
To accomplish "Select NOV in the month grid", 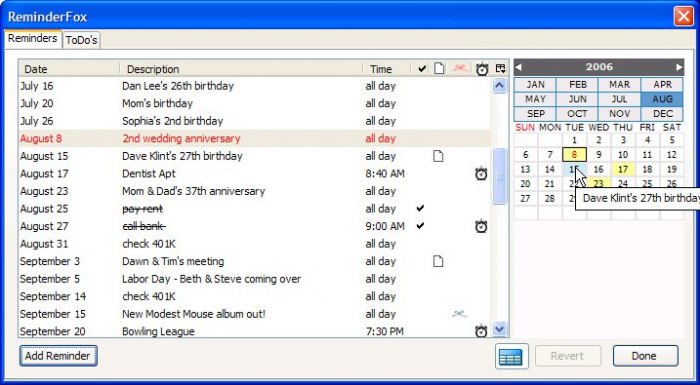I will pyautogui.click(x=620, y=113).
